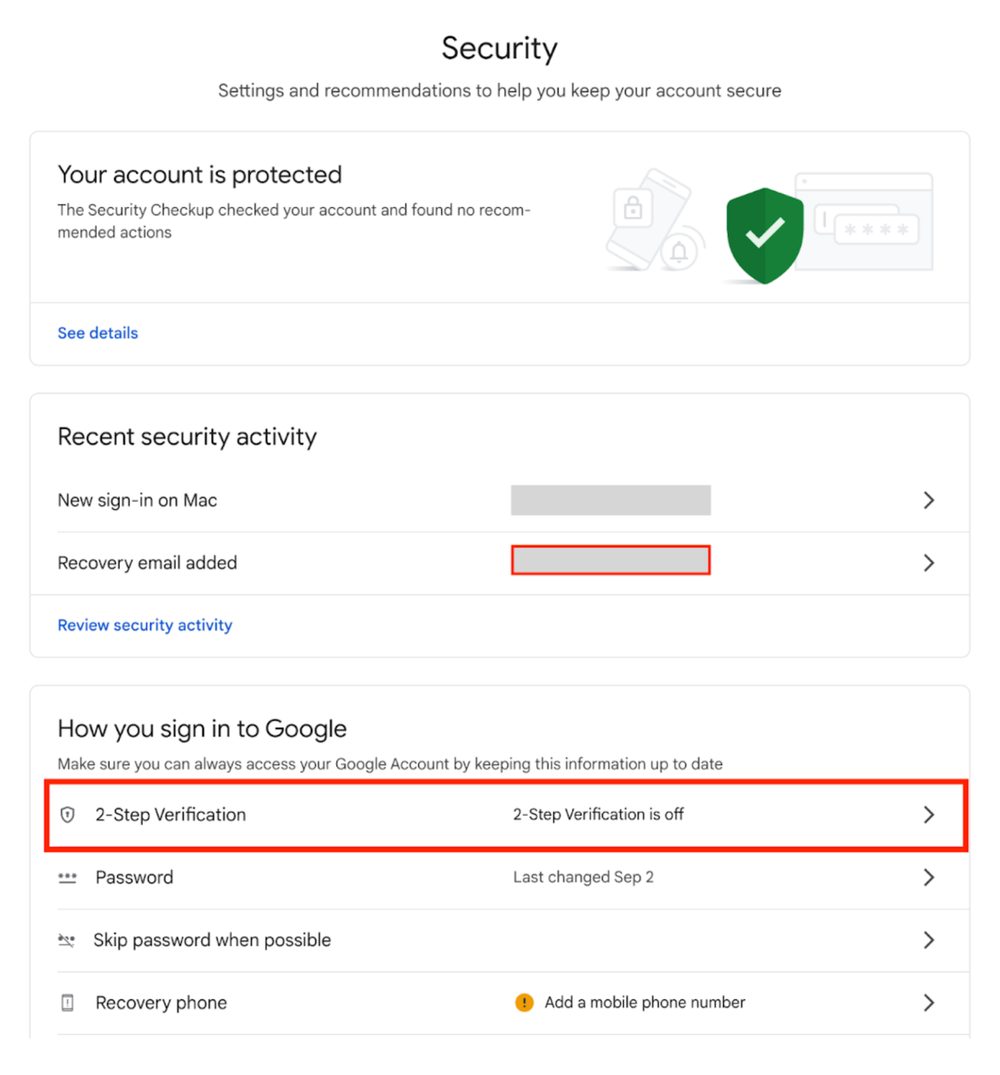1000x1075 pixels.
Task: Open See details for account protection
Action: click(x=97, y=332)
